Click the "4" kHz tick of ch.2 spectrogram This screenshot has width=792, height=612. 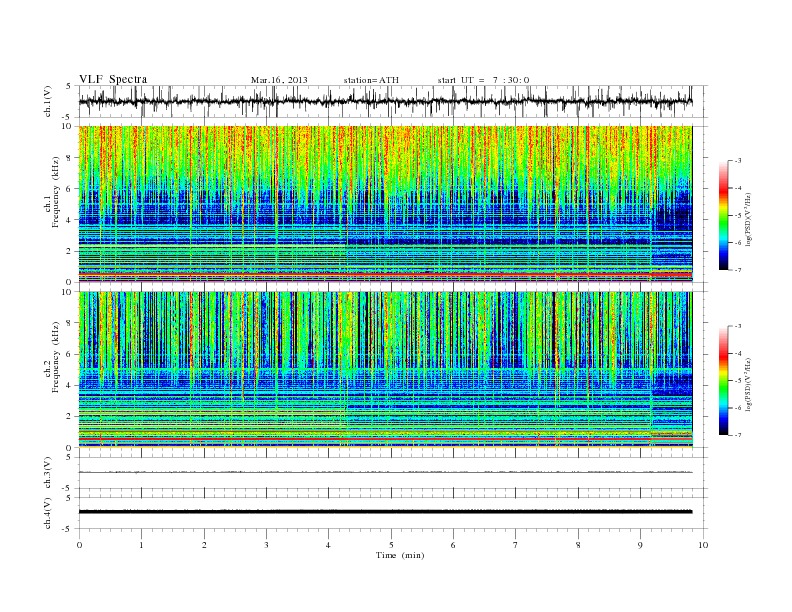[69, 385]
